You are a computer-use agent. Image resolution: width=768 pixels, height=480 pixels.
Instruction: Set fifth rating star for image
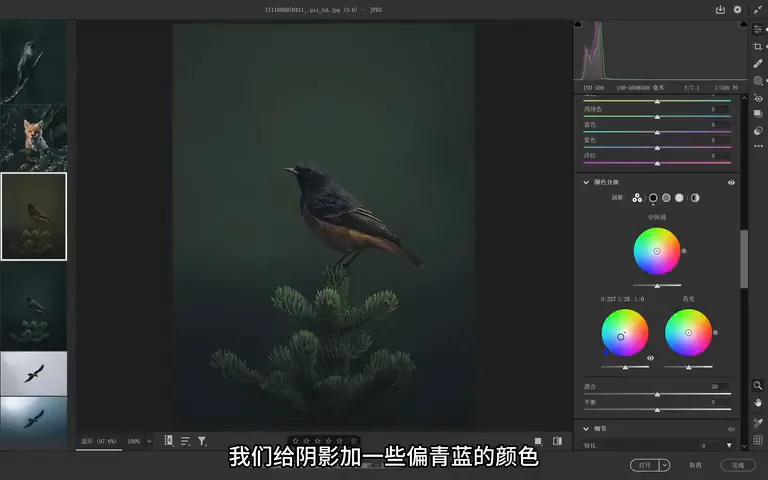click(339, 441)
